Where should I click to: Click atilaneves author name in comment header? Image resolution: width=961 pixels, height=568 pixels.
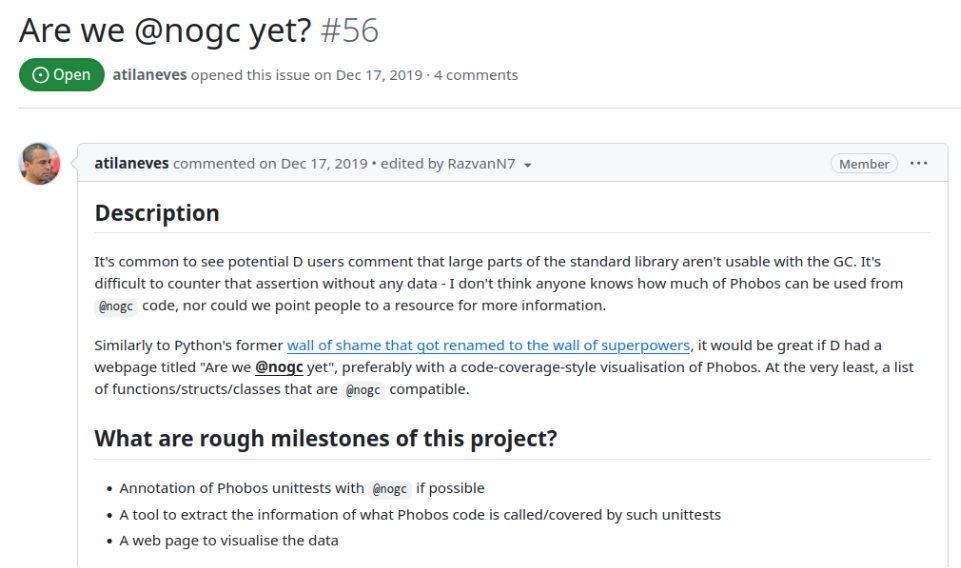[x=131, y=164]
